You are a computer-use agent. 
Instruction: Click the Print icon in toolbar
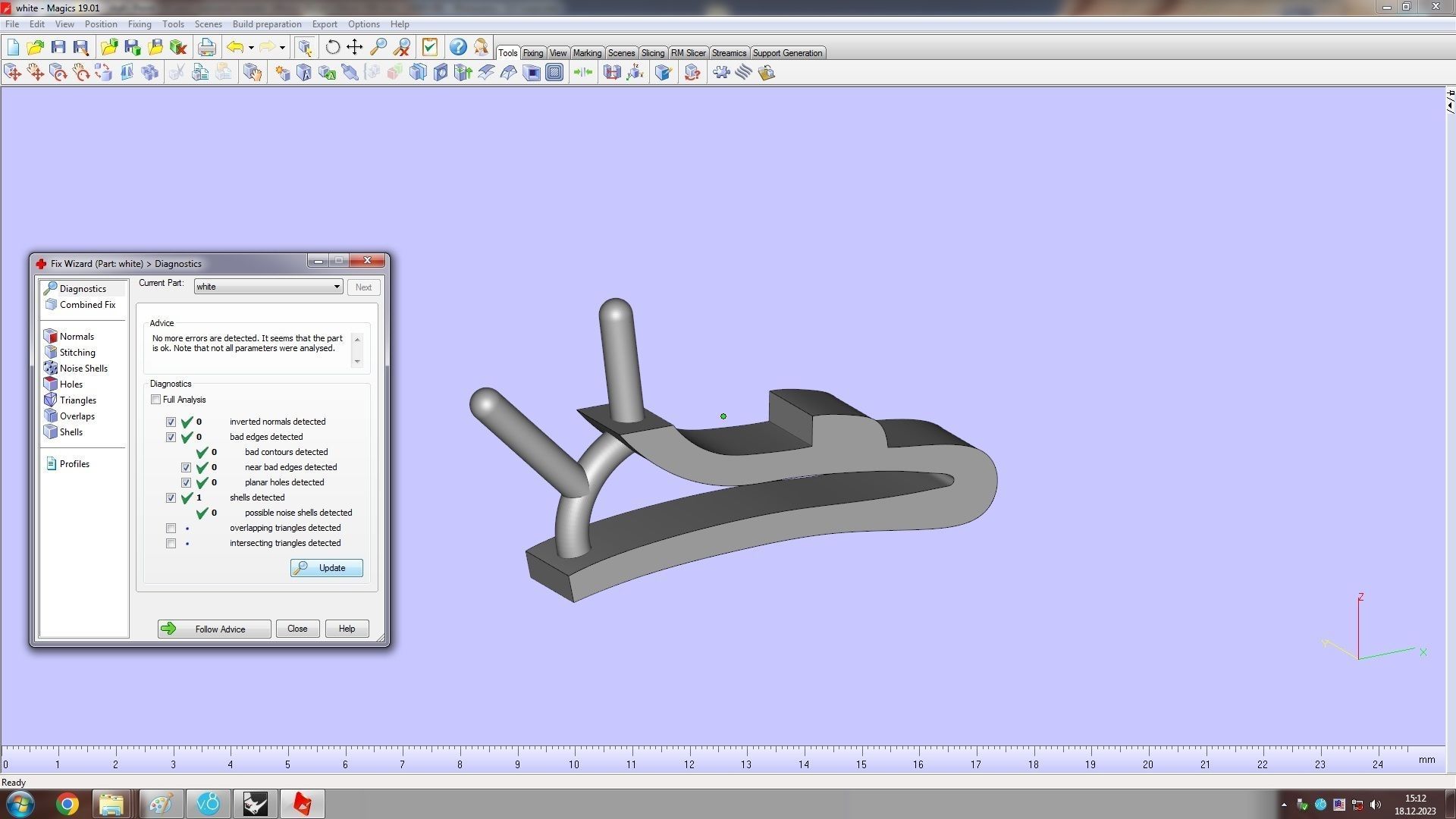pyautogui.click(x=206, y=47)
